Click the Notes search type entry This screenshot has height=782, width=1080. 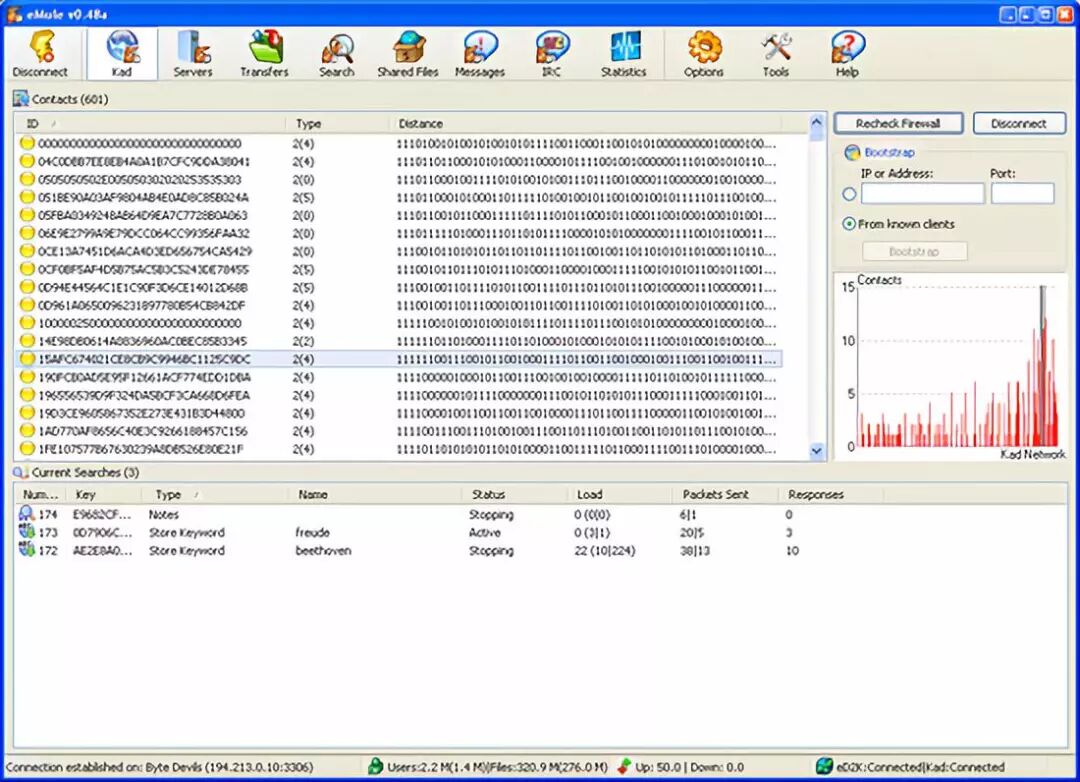pyautogui.click(x=163, y=514)
